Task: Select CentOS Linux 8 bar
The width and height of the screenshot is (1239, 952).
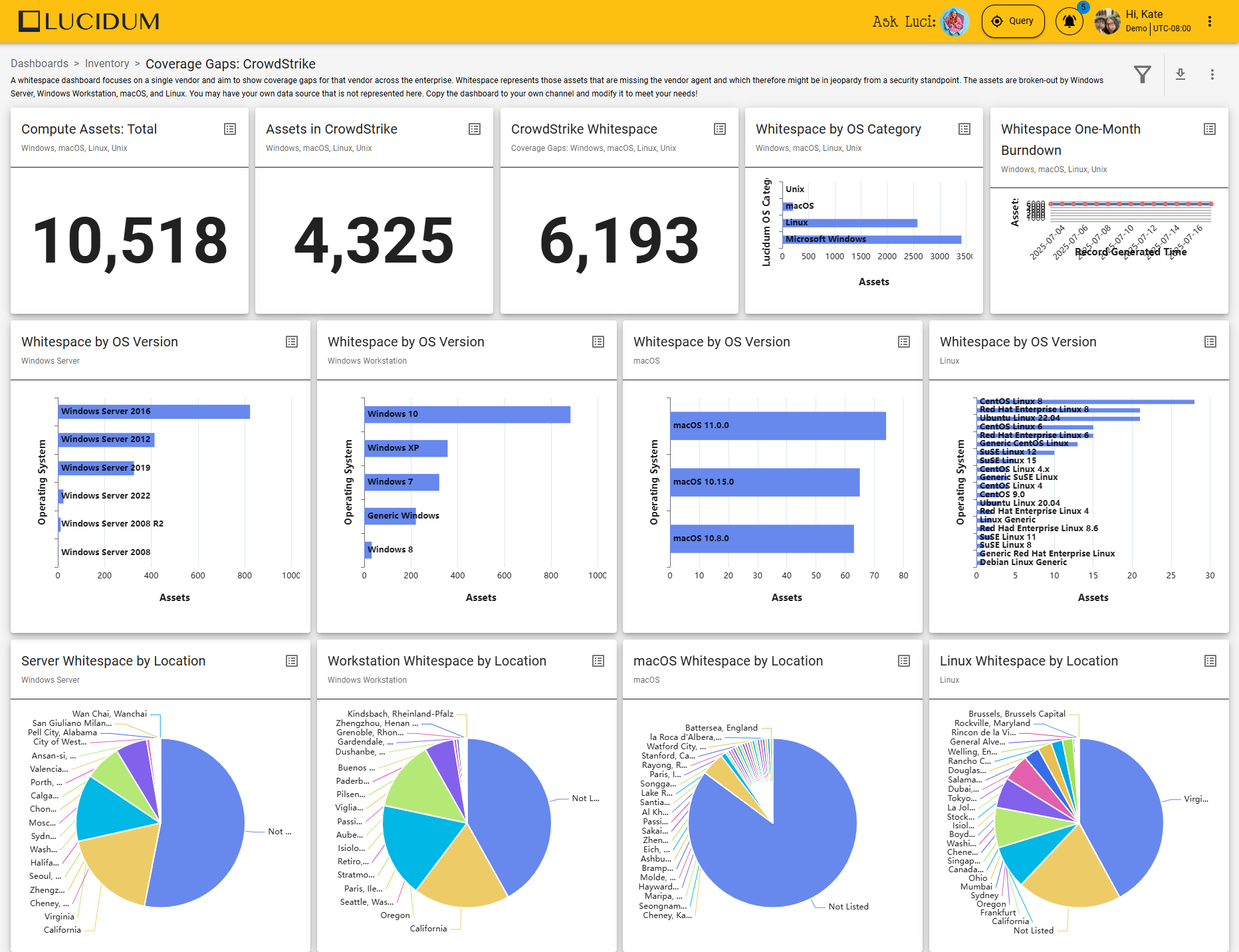Action: (1085, 402)
